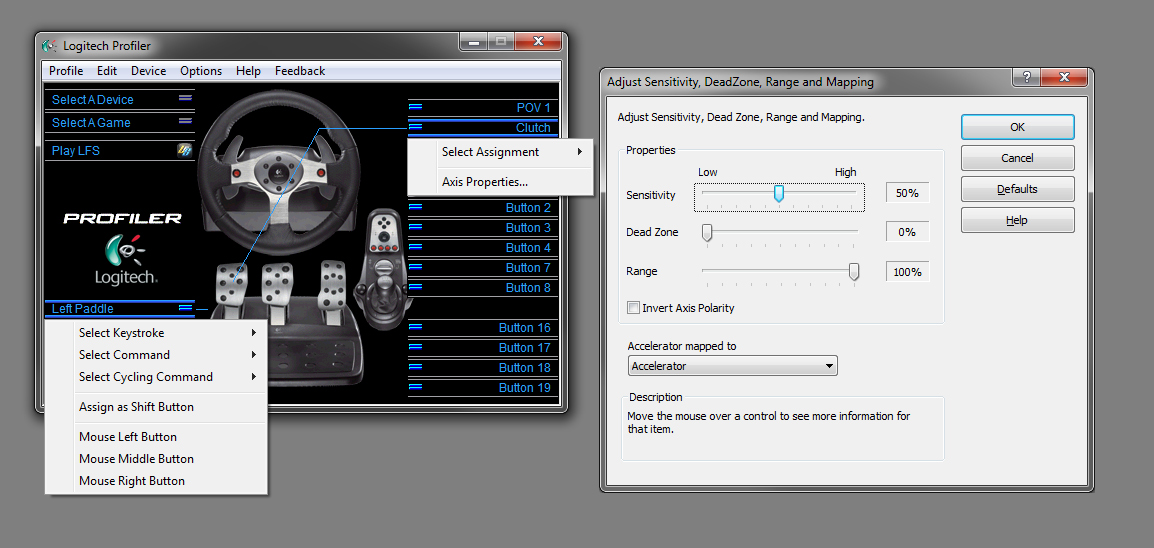Expand Select Cycling Command submenu

[155, 377]
